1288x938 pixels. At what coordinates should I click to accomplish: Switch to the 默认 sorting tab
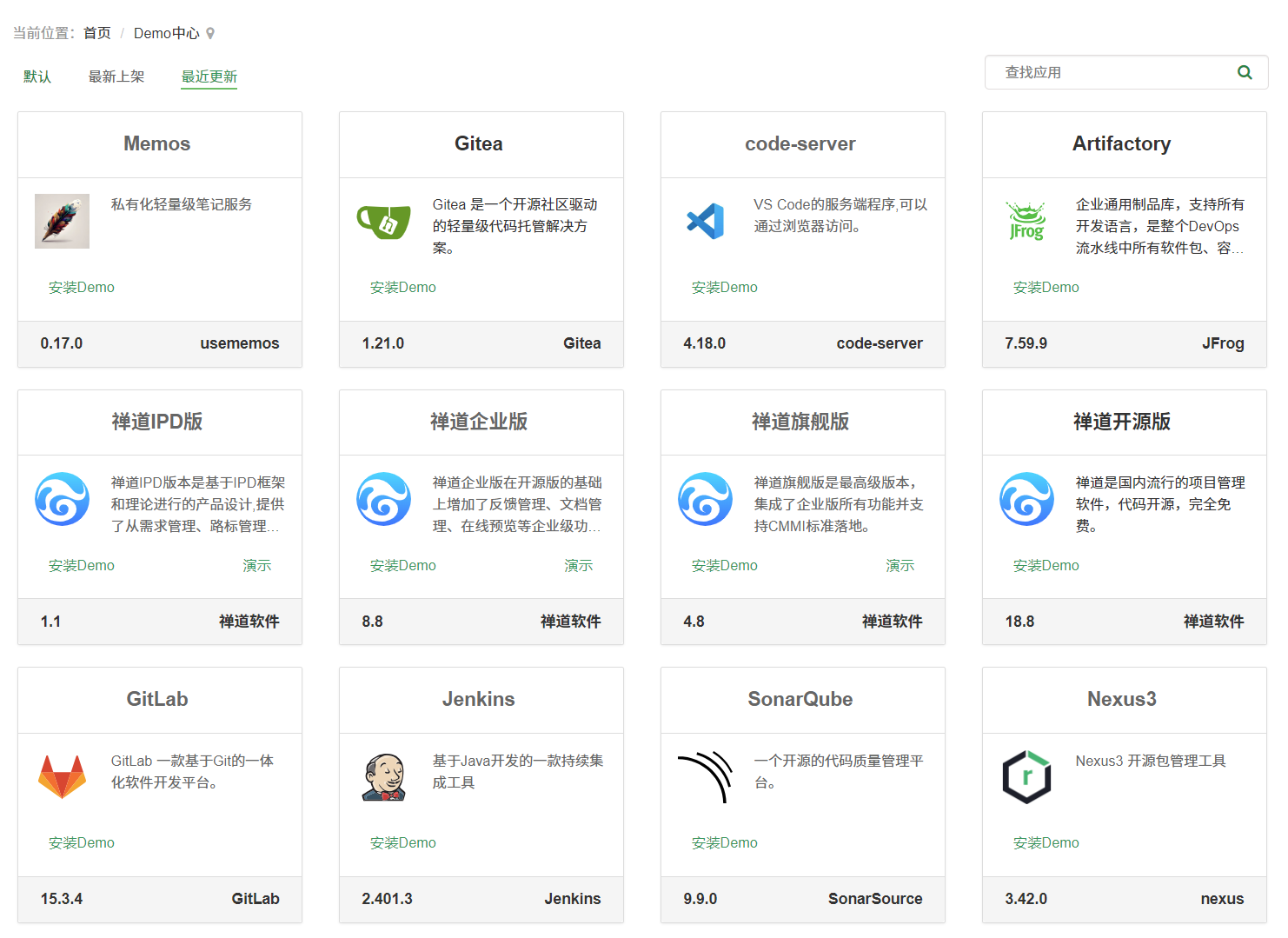pos(37,77)
